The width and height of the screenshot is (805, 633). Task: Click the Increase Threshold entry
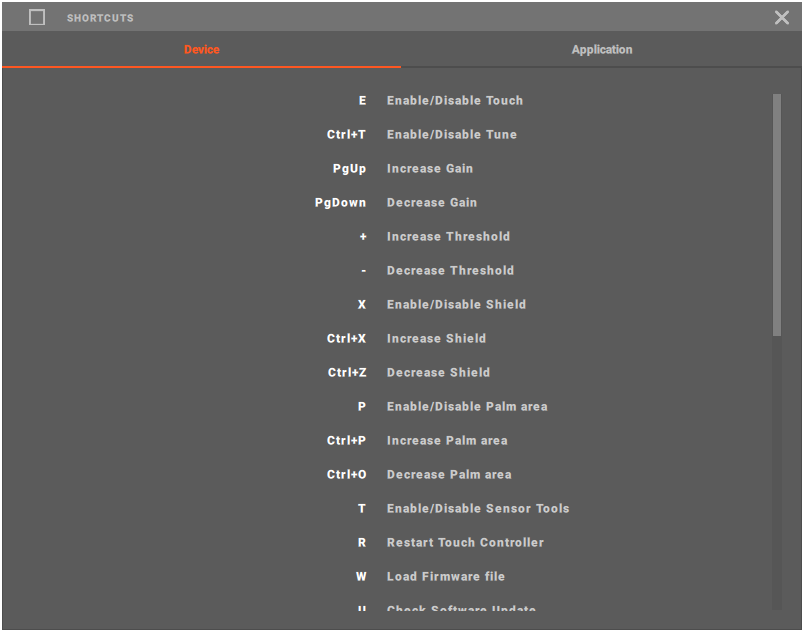[448, 237]
